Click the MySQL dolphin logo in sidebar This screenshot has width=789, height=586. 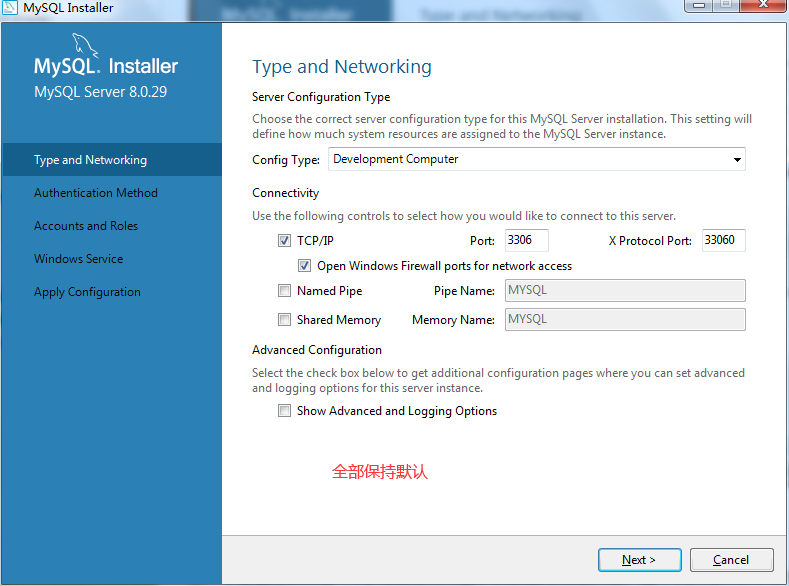click(x=85, y=45)
